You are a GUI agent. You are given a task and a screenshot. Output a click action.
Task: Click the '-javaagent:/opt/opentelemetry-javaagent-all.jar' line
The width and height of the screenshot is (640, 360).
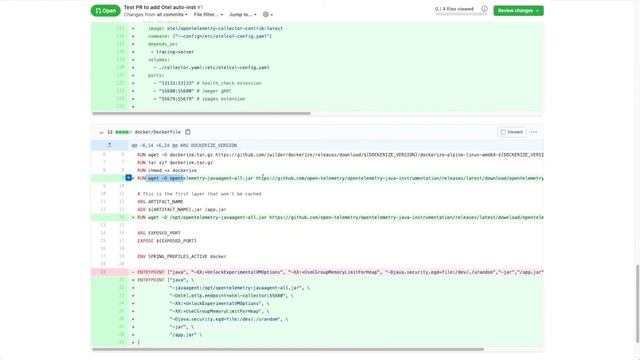click(x=239, y=288)
